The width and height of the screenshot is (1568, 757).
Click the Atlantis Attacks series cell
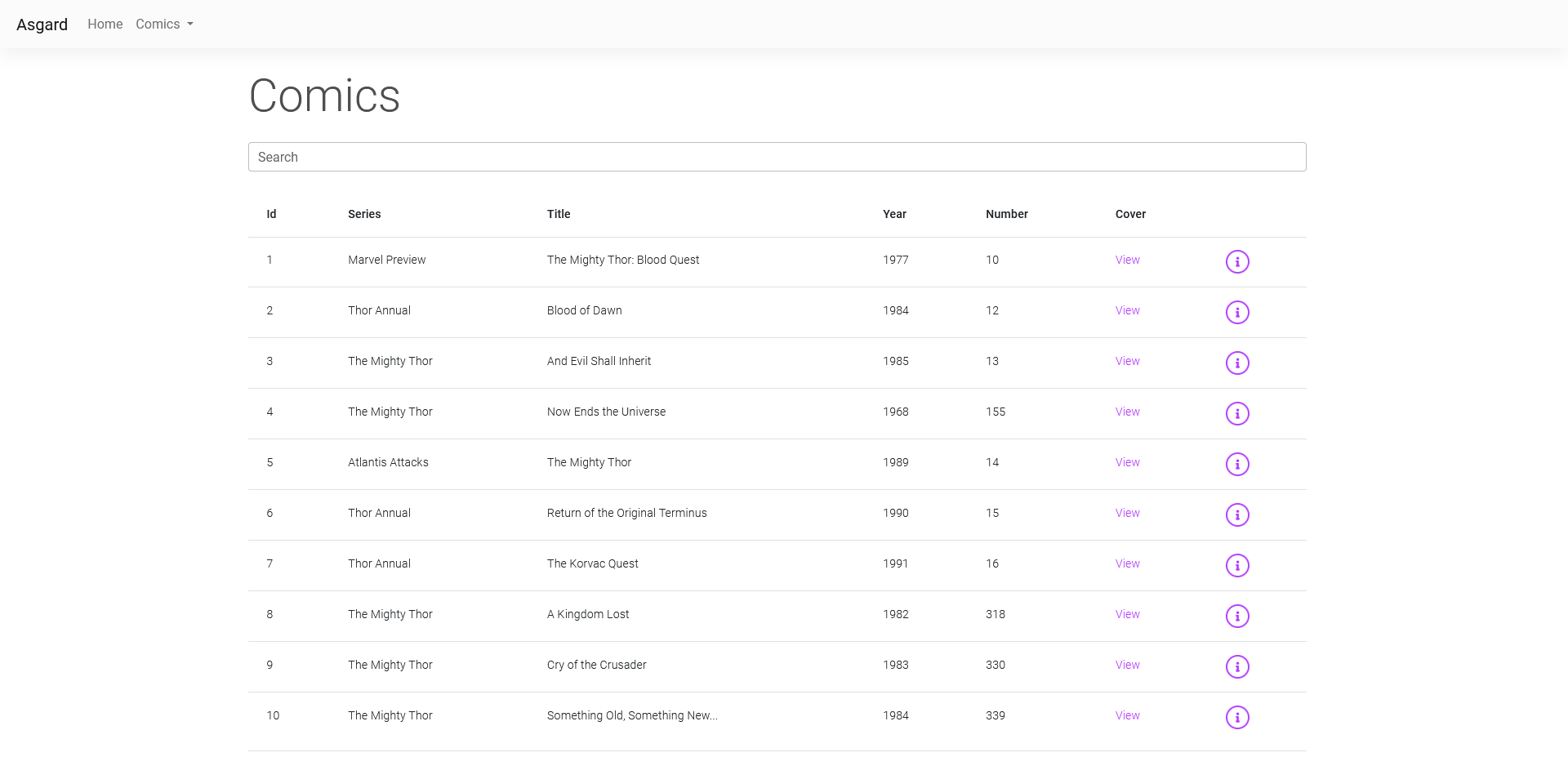point(388,462)
